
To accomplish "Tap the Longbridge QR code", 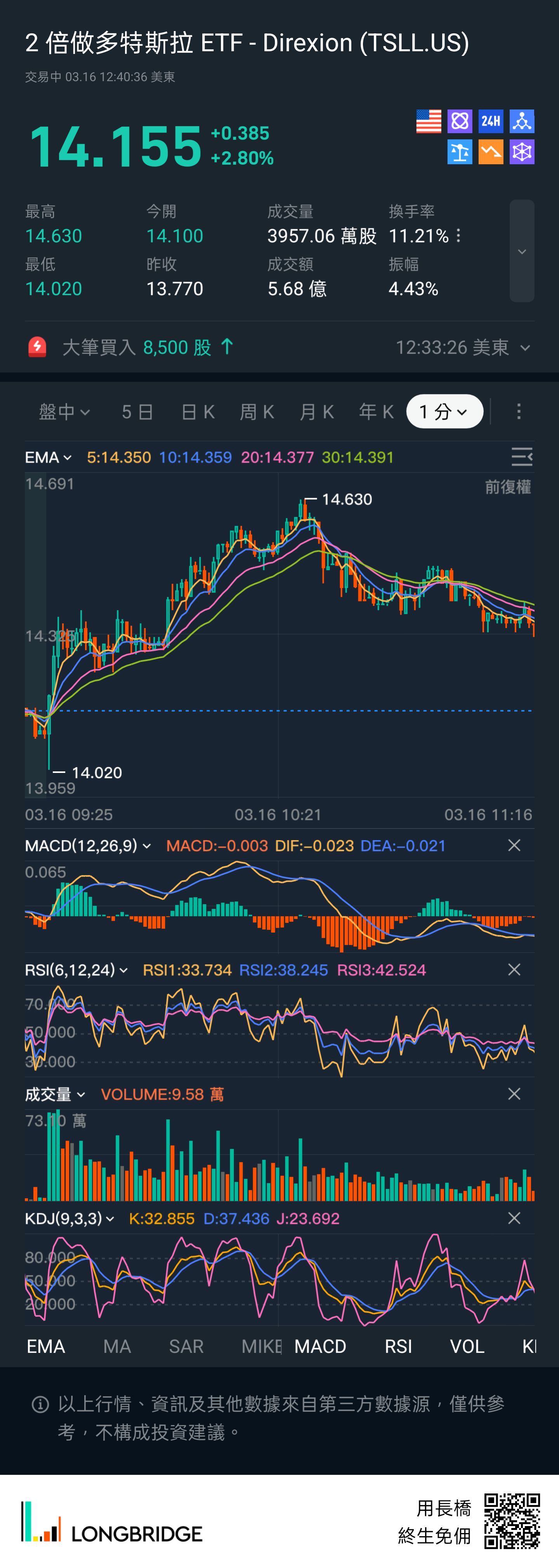I will point(512,1521).
